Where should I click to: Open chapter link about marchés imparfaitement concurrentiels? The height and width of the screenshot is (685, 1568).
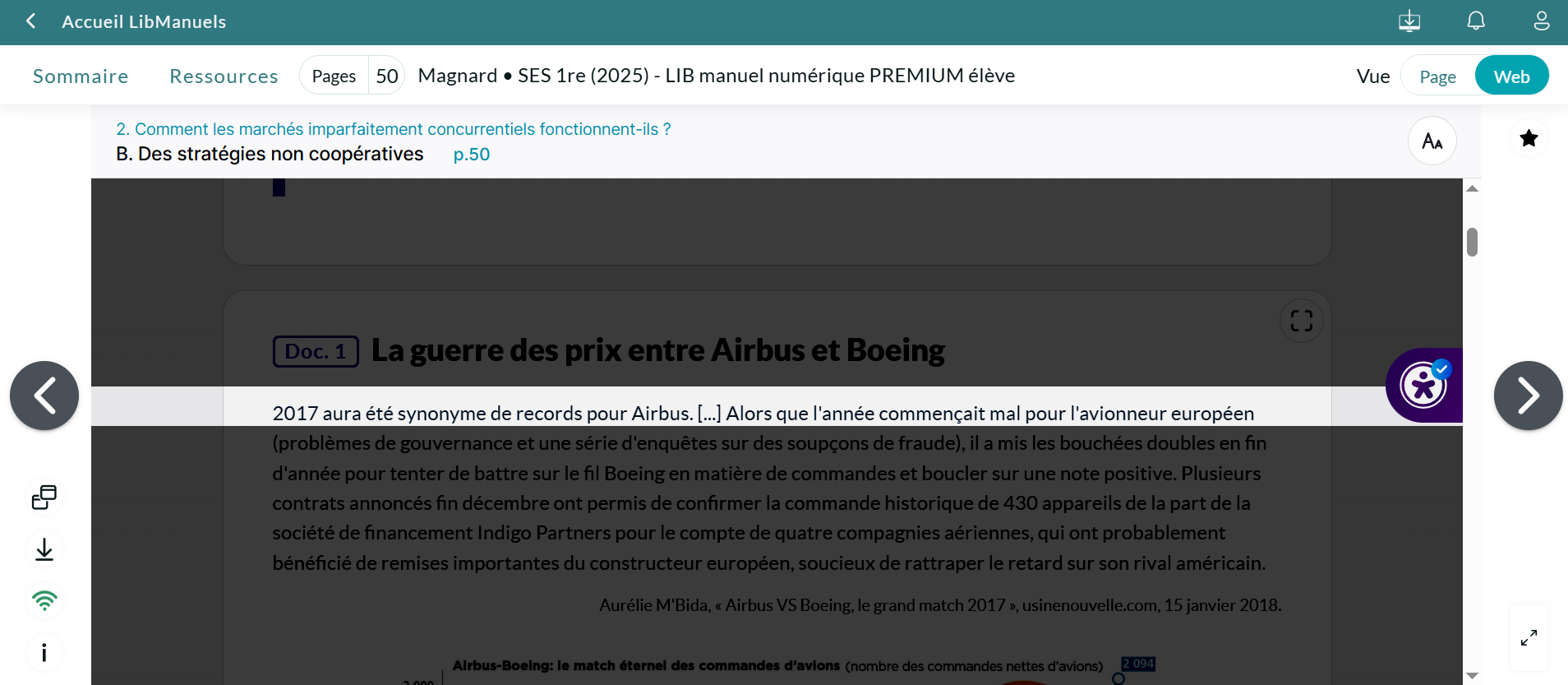click(x=394, y=129)
